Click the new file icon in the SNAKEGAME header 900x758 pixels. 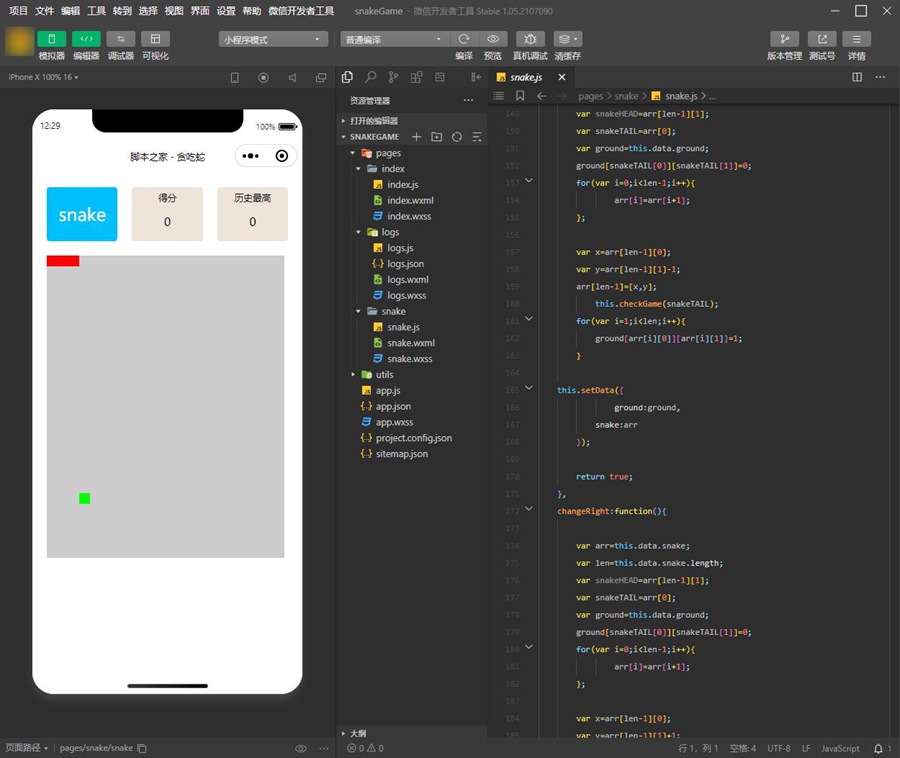pos(417,137)
